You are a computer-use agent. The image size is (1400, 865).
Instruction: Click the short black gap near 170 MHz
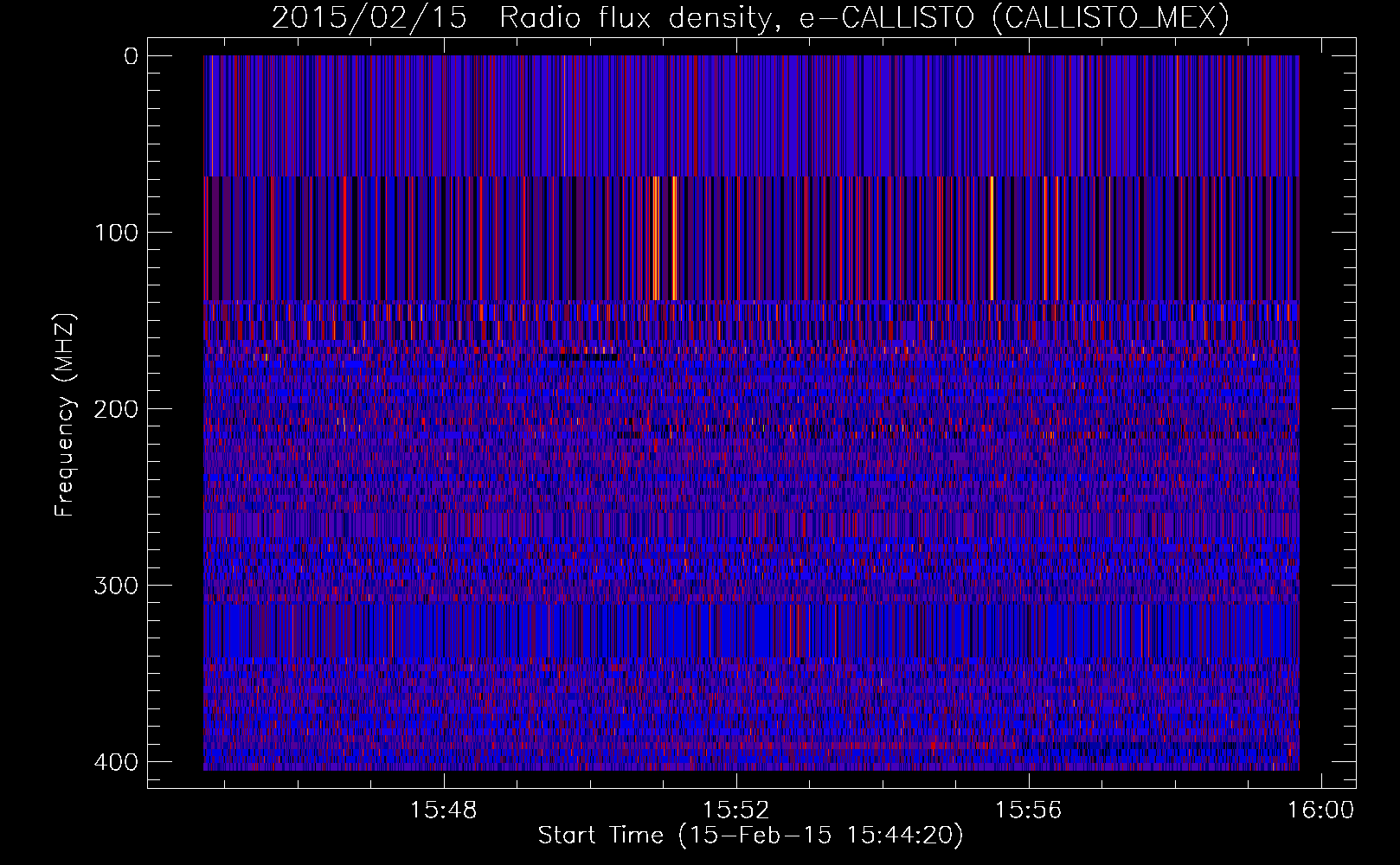[x=582, y=356]
